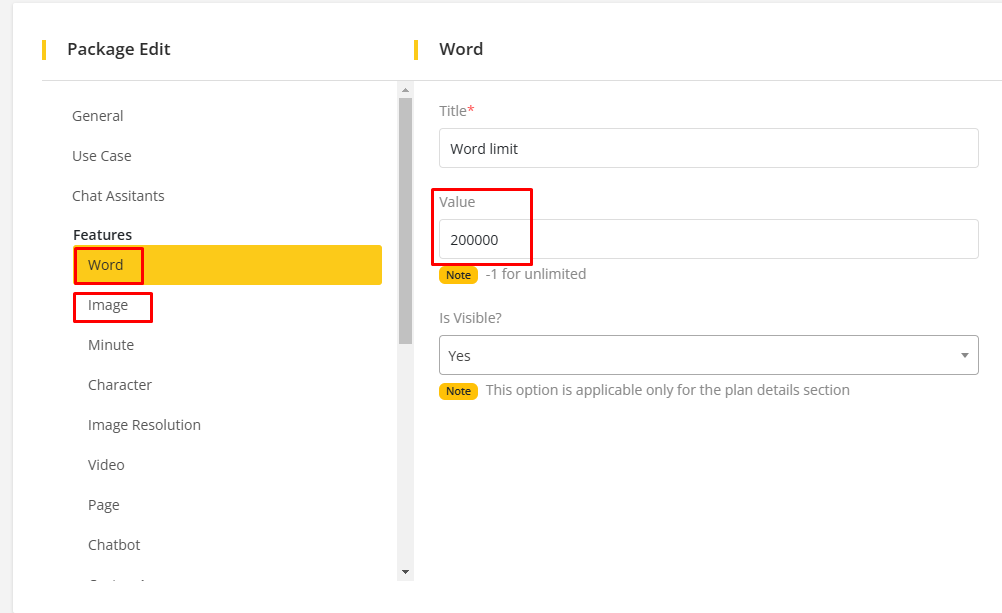Select the highlighted Word feature item

pyautogui.click(x=106, y=265)
